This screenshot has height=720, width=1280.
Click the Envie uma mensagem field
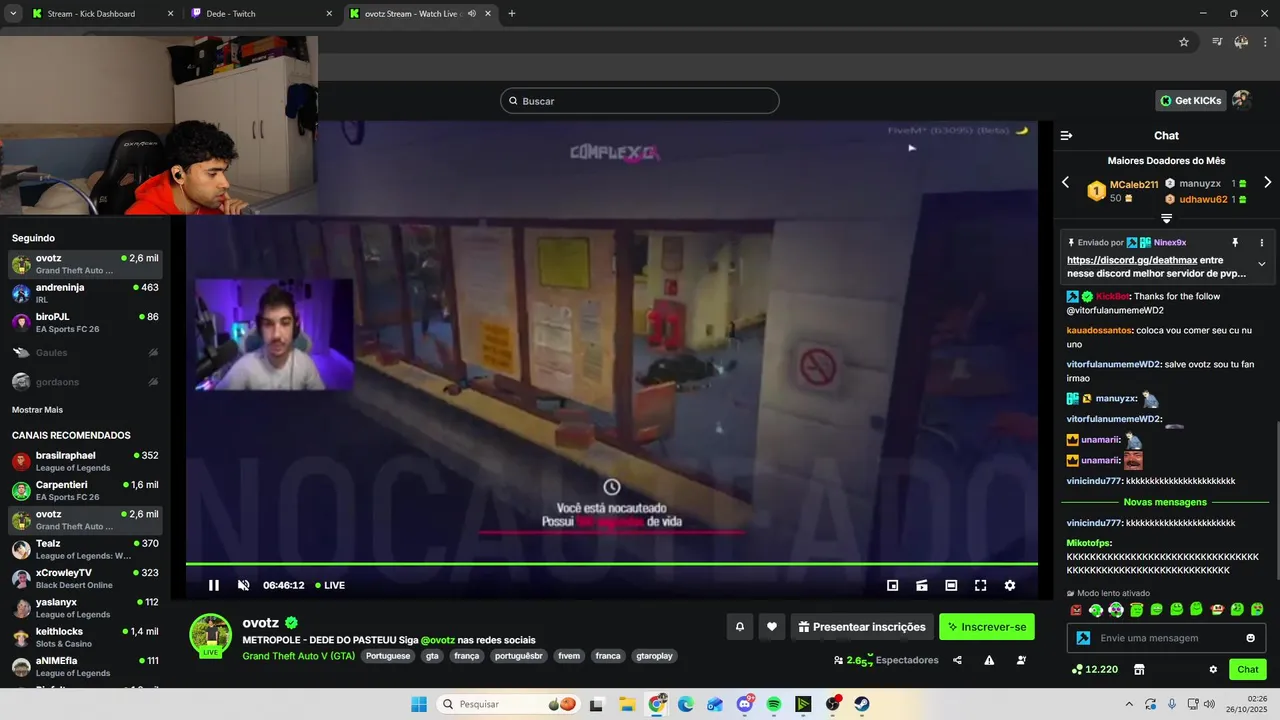point(1165,638)
